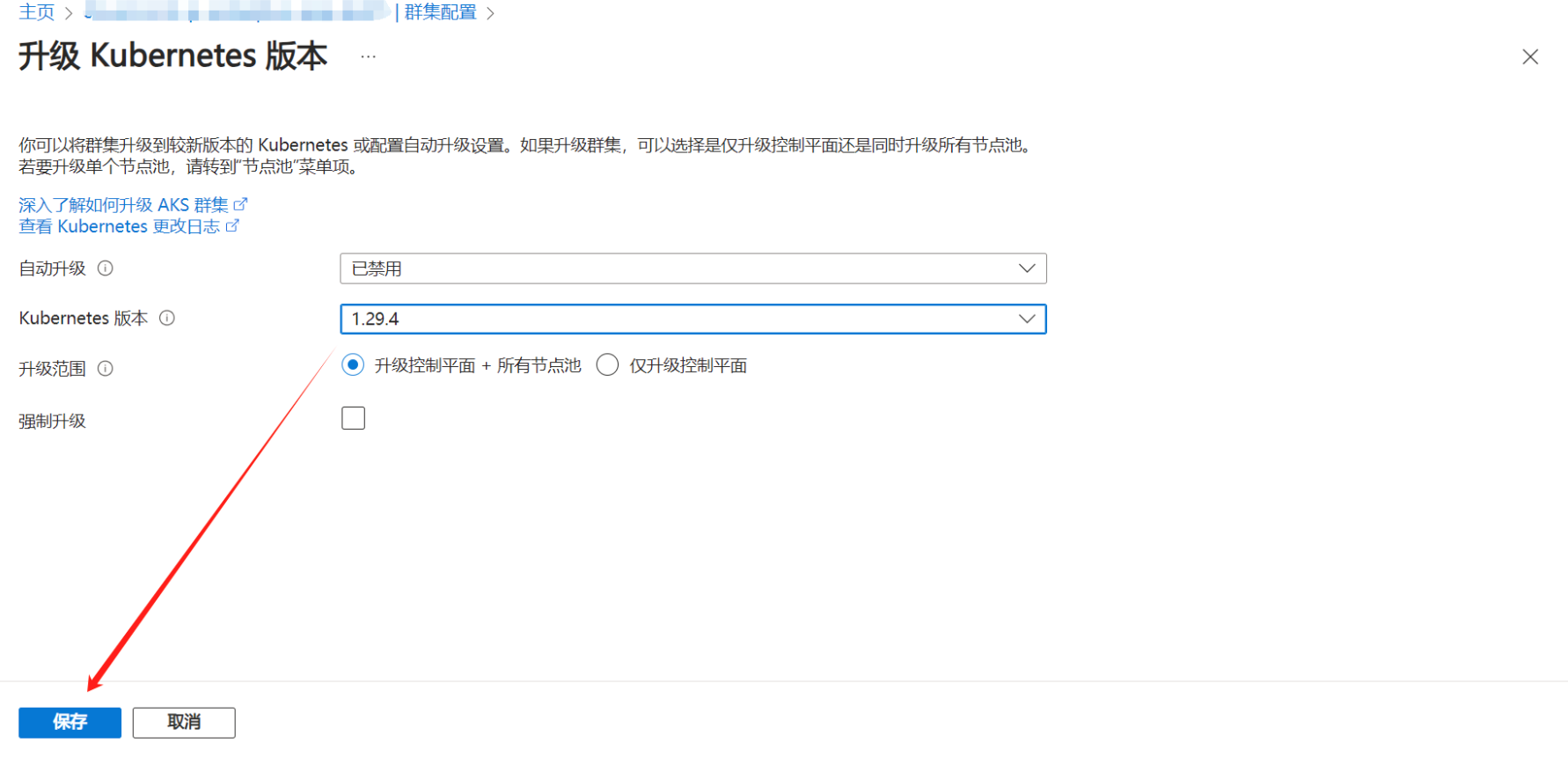The height and width of the screenshot is (757, 1568).
Task: Go to 群集配置 in the breadcrumb
Action: click(440, 12)
